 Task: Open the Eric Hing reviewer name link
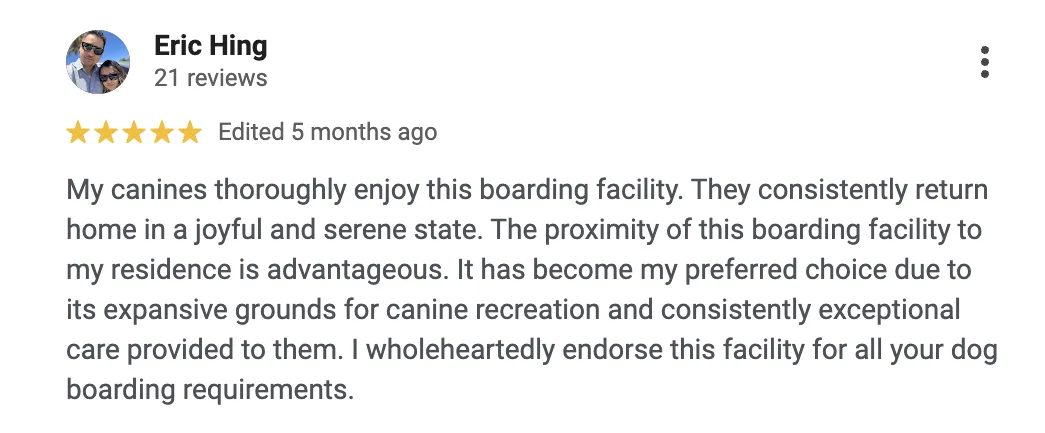(x=211, y=46)
